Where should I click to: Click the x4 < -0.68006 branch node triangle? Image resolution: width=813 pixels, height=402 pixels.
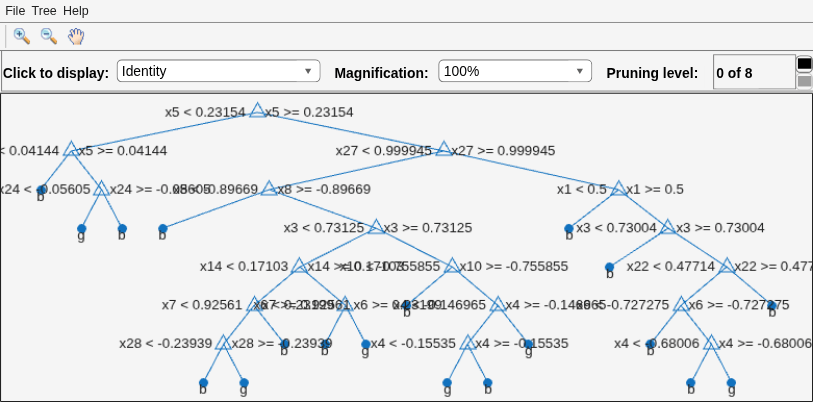tap(711, 343)
